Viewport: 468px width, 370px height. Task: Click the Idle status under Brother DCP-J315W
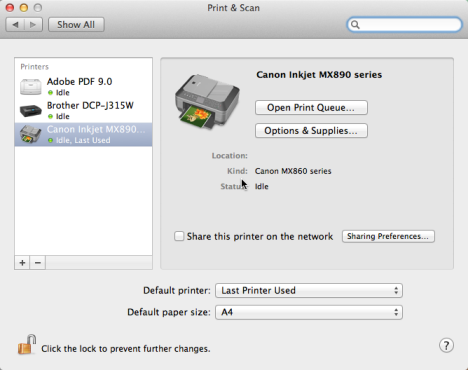coord(63,117)
